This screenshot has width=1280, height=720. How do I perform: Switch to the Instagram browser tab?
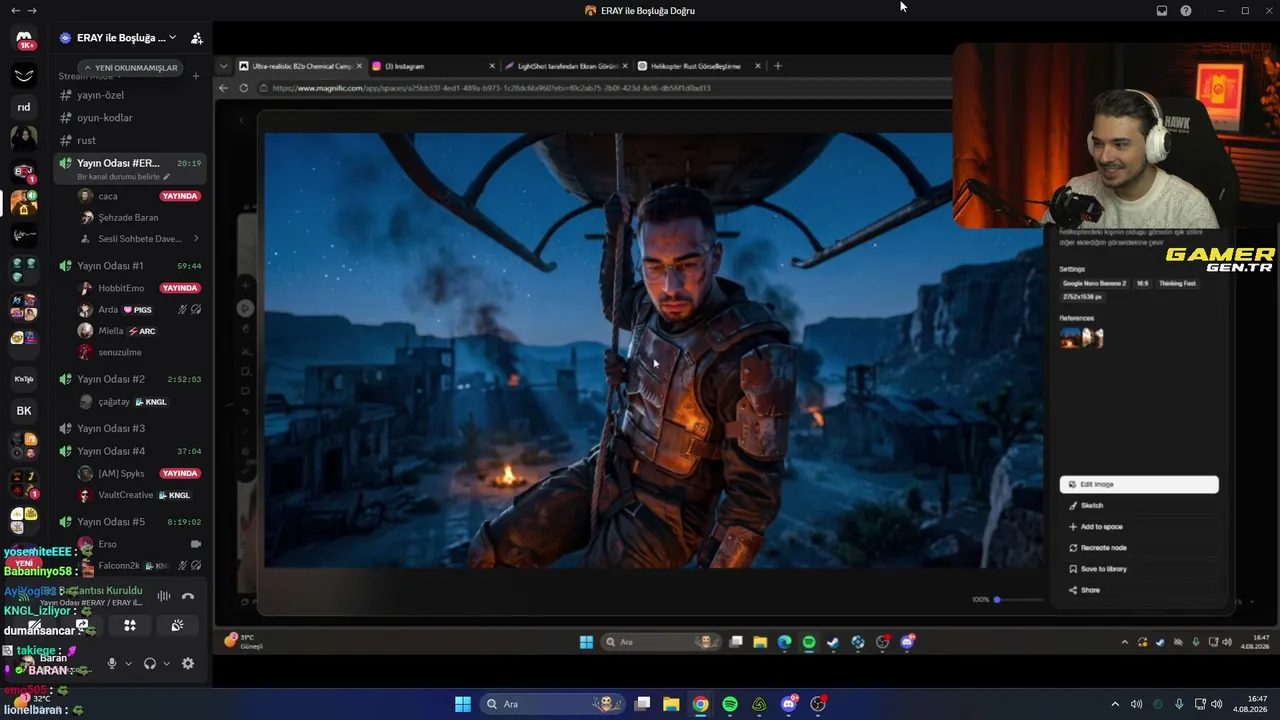432,66
